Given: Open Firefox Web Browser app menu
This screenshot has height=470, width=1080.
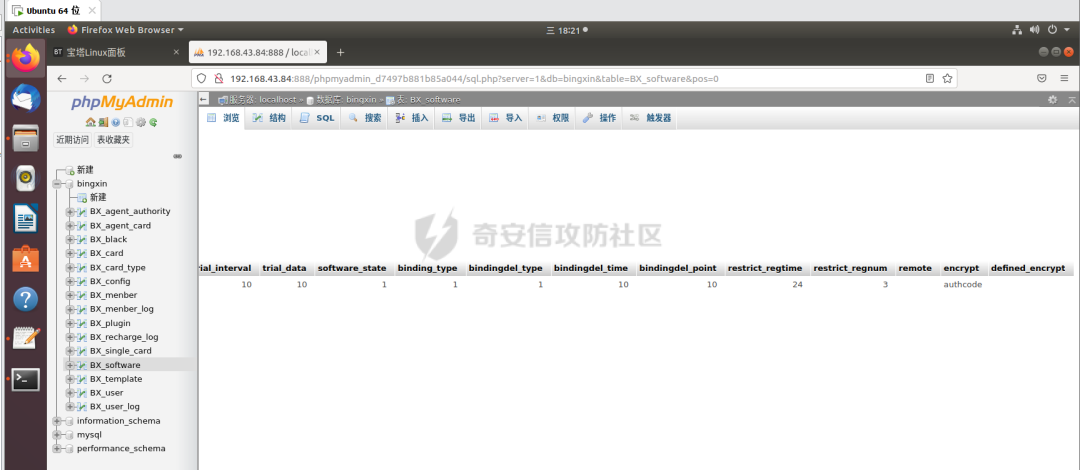Looking at the screenshot, I should coord(126,30).
